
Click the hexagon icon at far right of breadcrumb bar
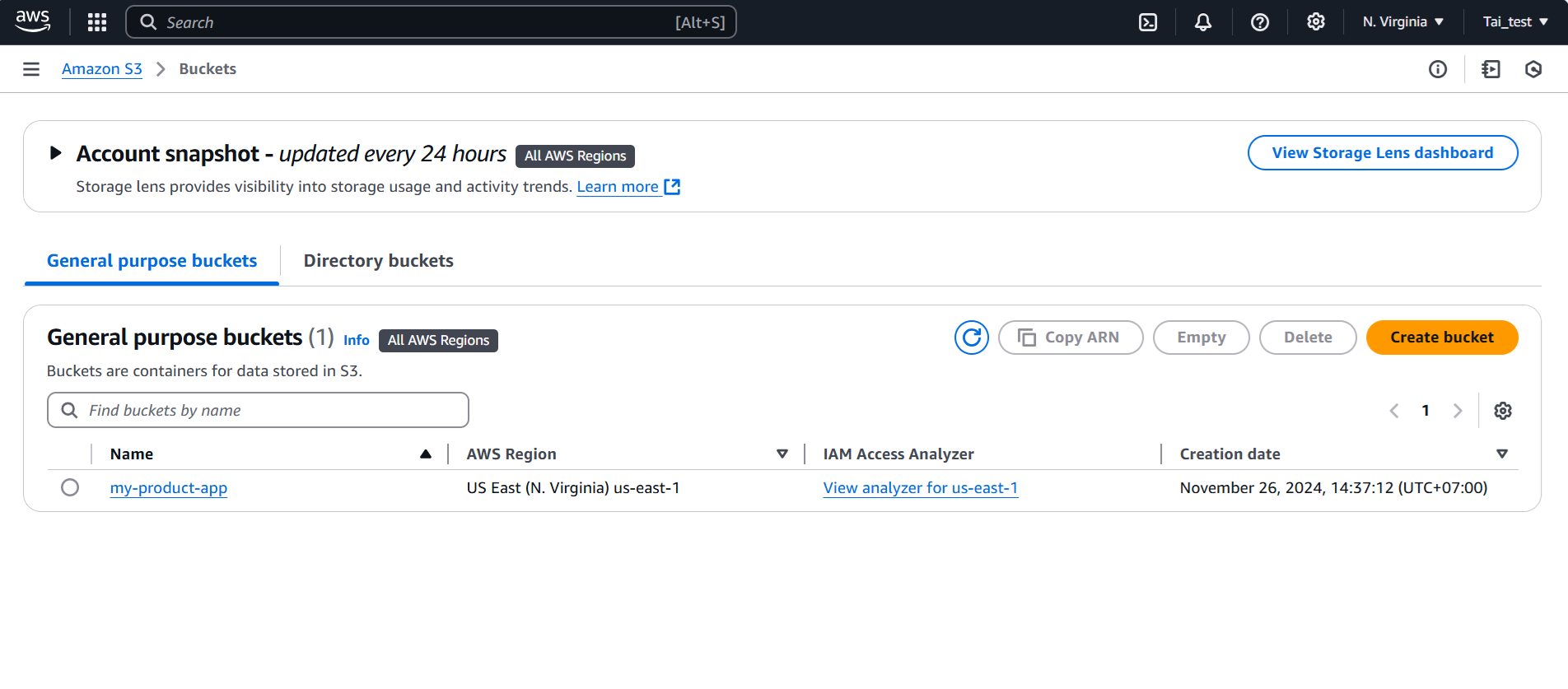pos(1533,69)
